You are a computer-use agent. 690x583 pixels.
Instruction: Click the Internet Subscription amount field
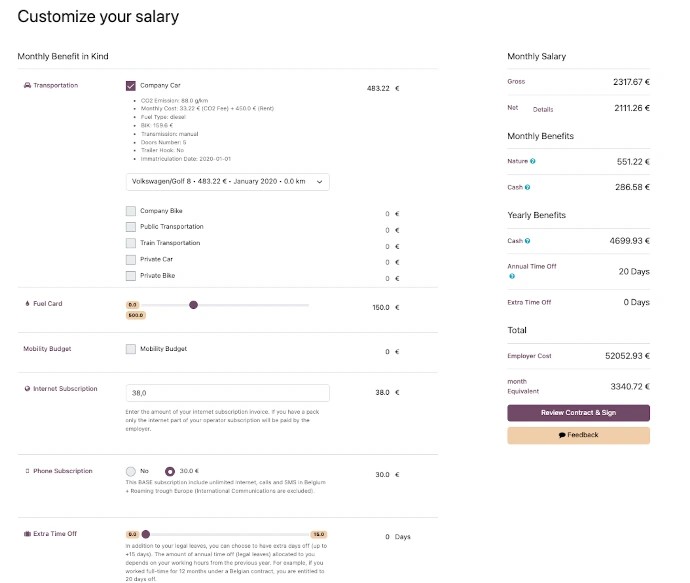point(227,394)
